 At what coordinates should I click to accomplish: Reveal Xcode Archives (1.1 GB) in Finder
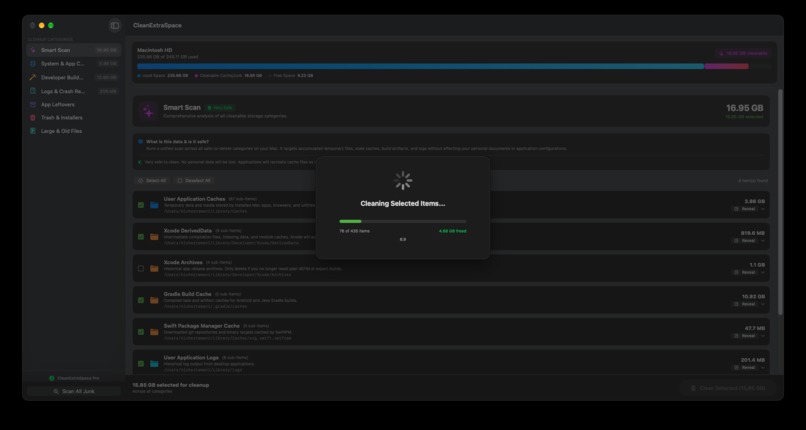744,272
